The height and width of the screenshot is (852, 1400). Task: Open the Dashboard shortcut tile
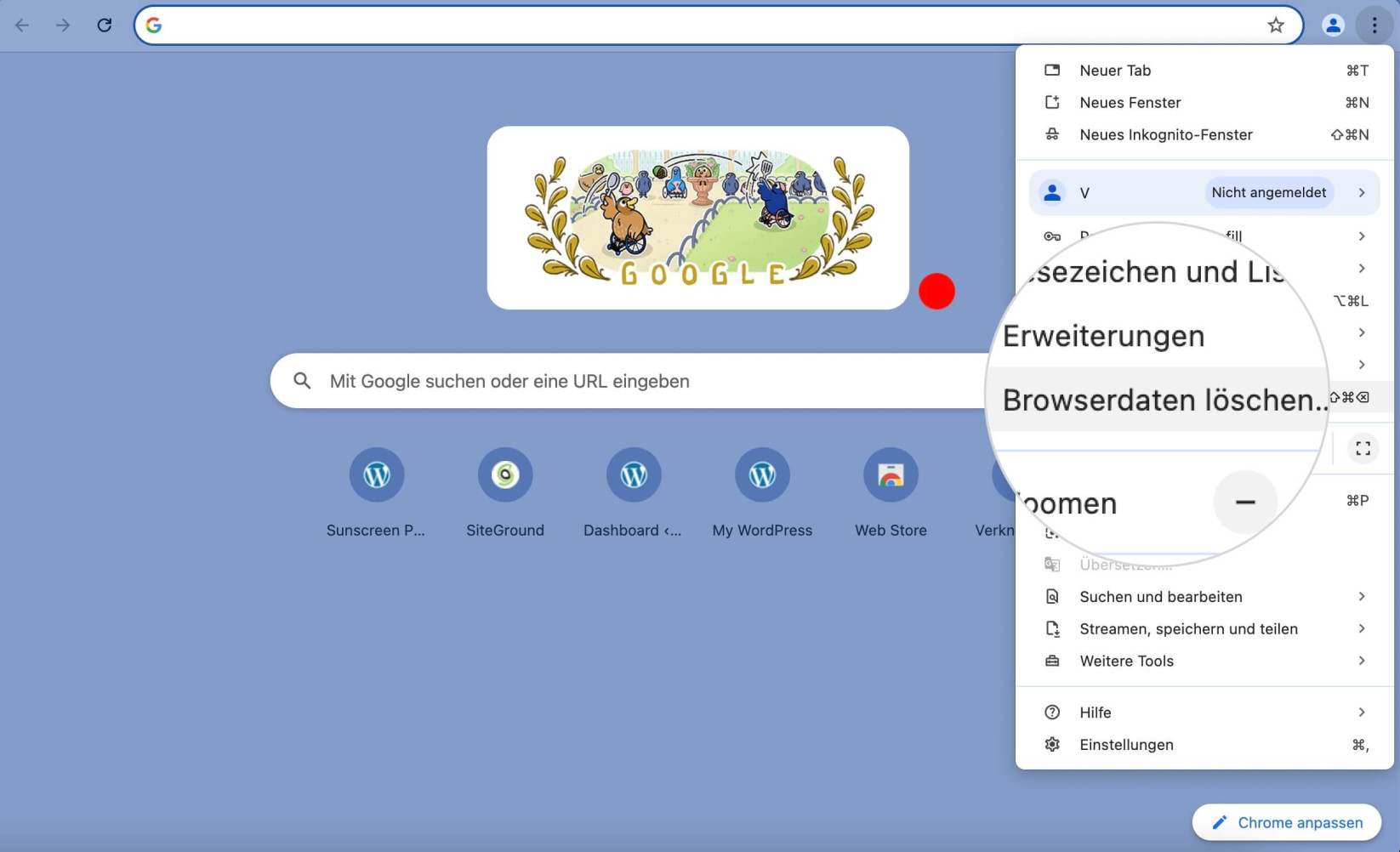pyautogui.click(x=633, y=493)
